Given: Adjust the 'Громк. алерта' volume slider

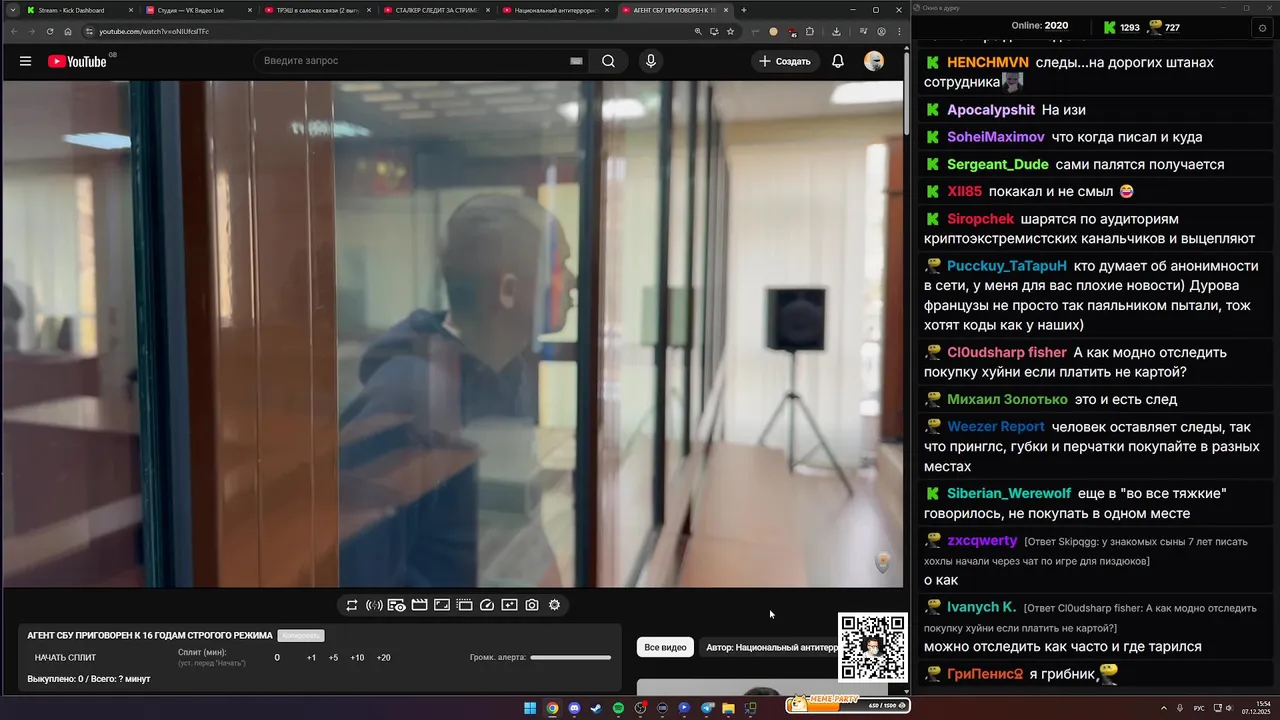Looking at the screenshot, I should coord(570,658).
